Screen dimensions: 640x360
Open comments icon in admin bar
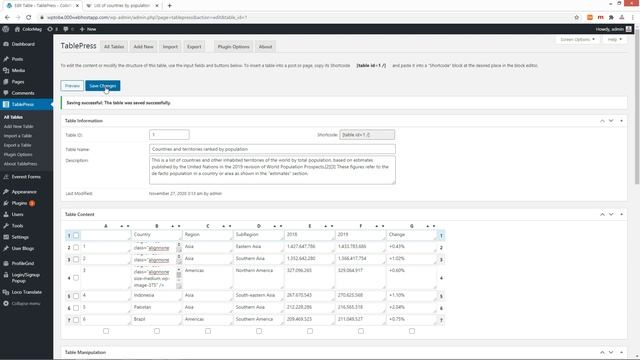pyautogui.click(x=65, y=29)
